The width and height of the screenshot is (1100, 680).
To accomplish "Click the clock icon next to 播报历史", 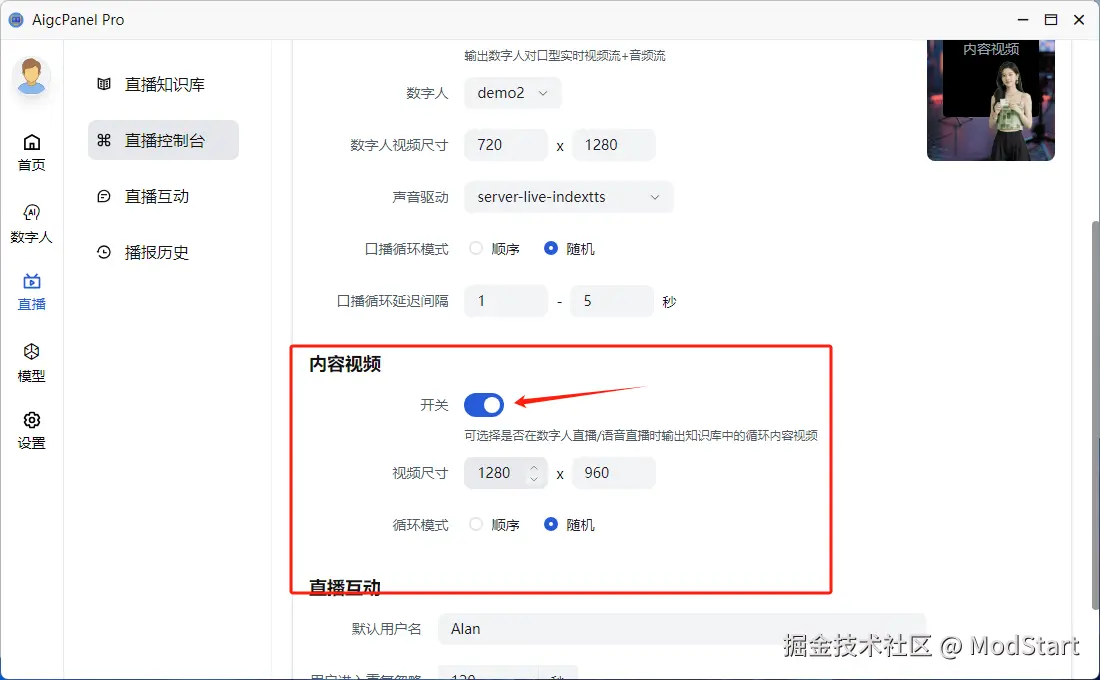I will pos(104,252).
